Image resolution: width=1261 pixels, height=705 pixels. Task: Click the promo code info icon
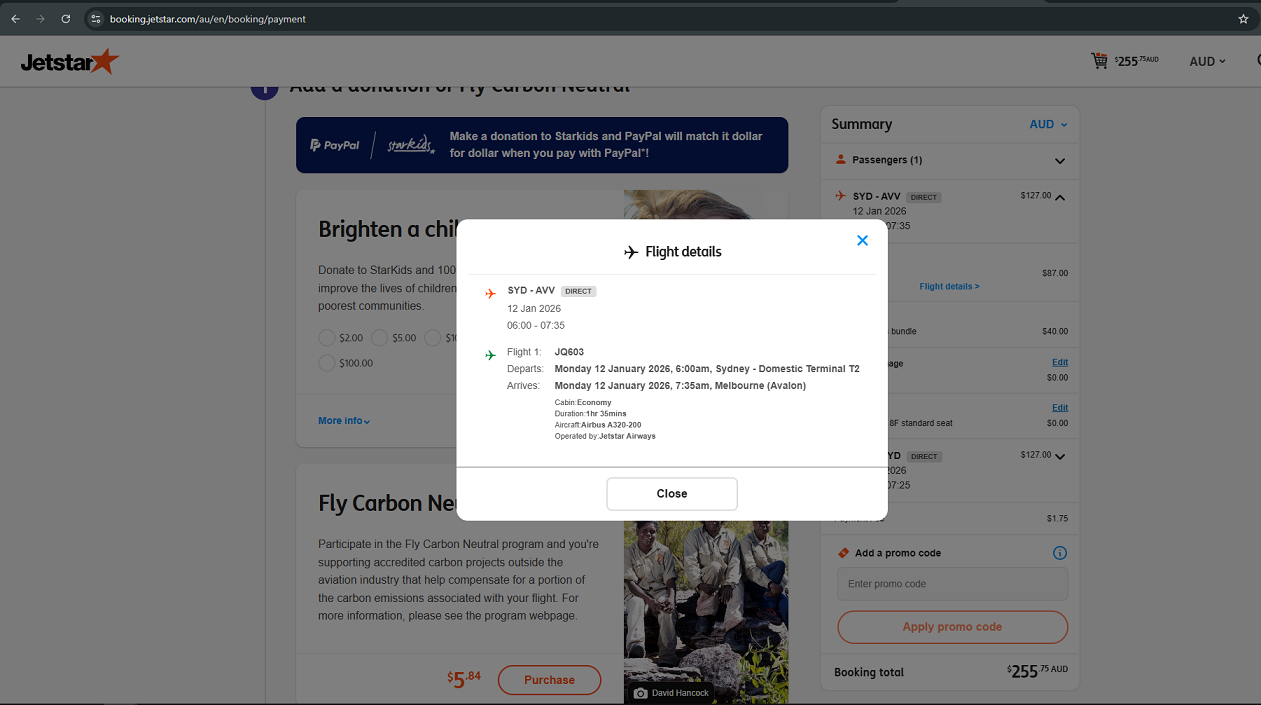click(1060, 553)
